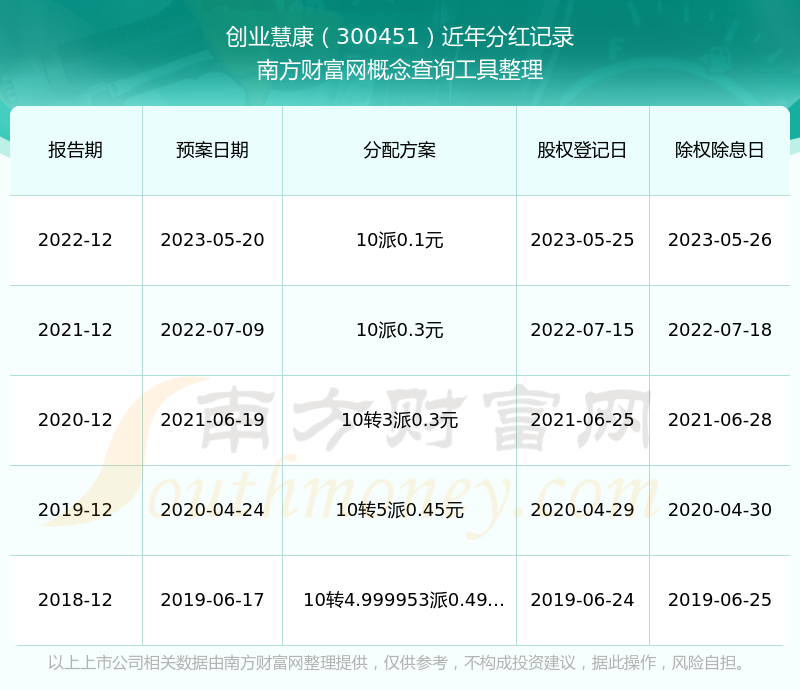Click the 股权登记日 column header
The height and width of the screenshot is (690, 800).
[x=582, y=150]
